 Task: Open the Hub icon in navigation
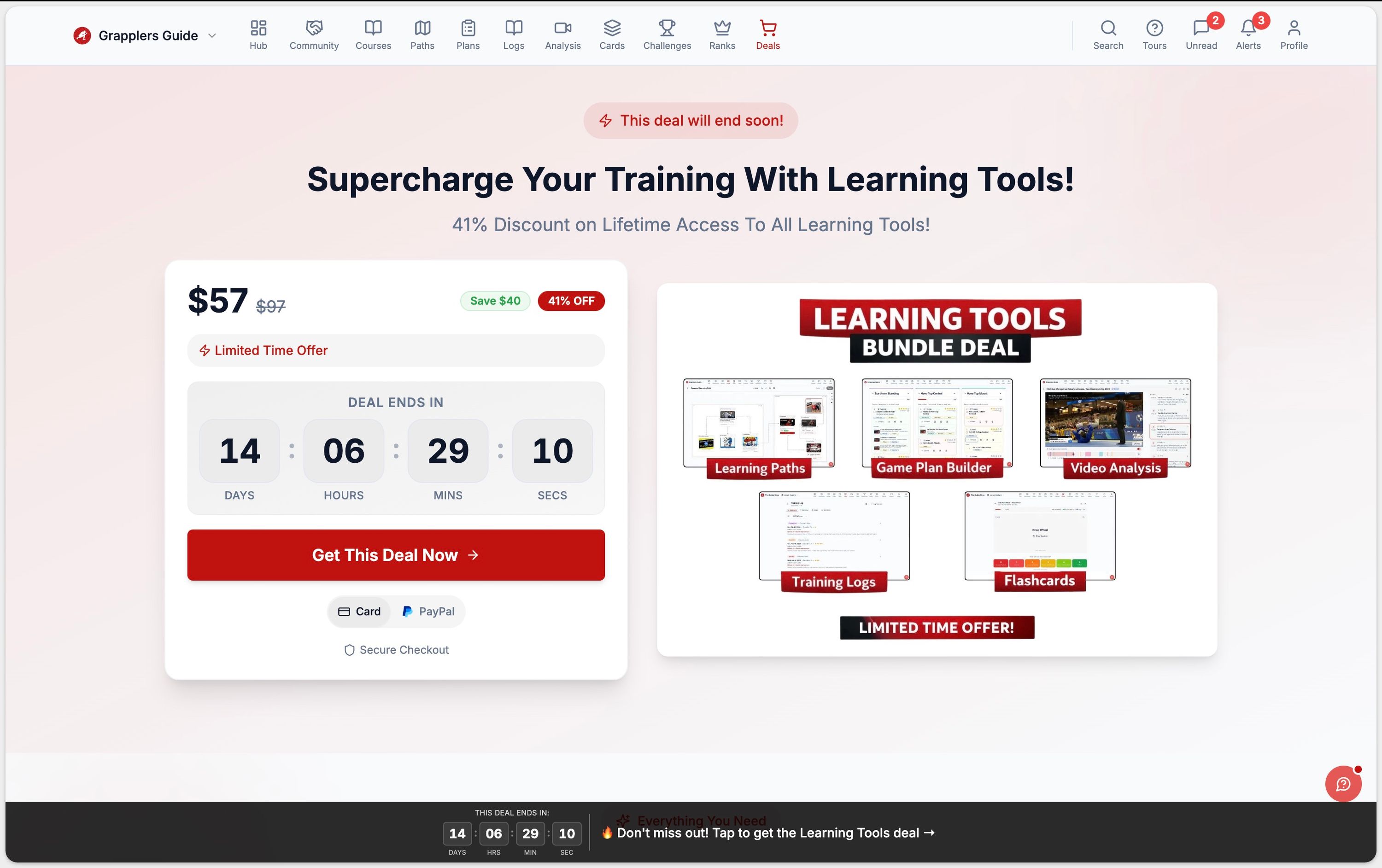(x=258, y=28)
